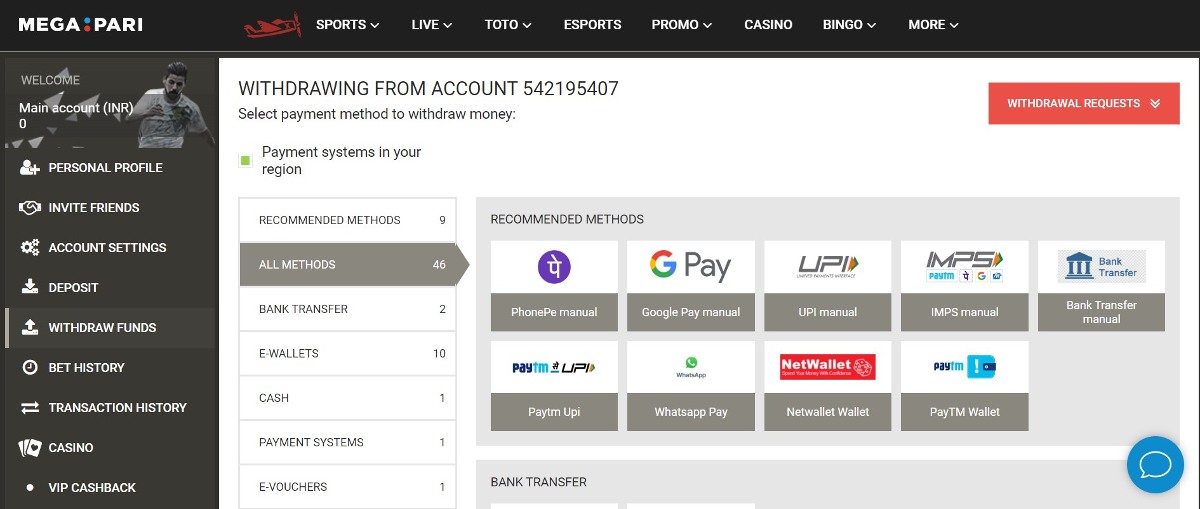Click the Paytm Upi label
This screenshot has height=509, width=1200.
554,412
